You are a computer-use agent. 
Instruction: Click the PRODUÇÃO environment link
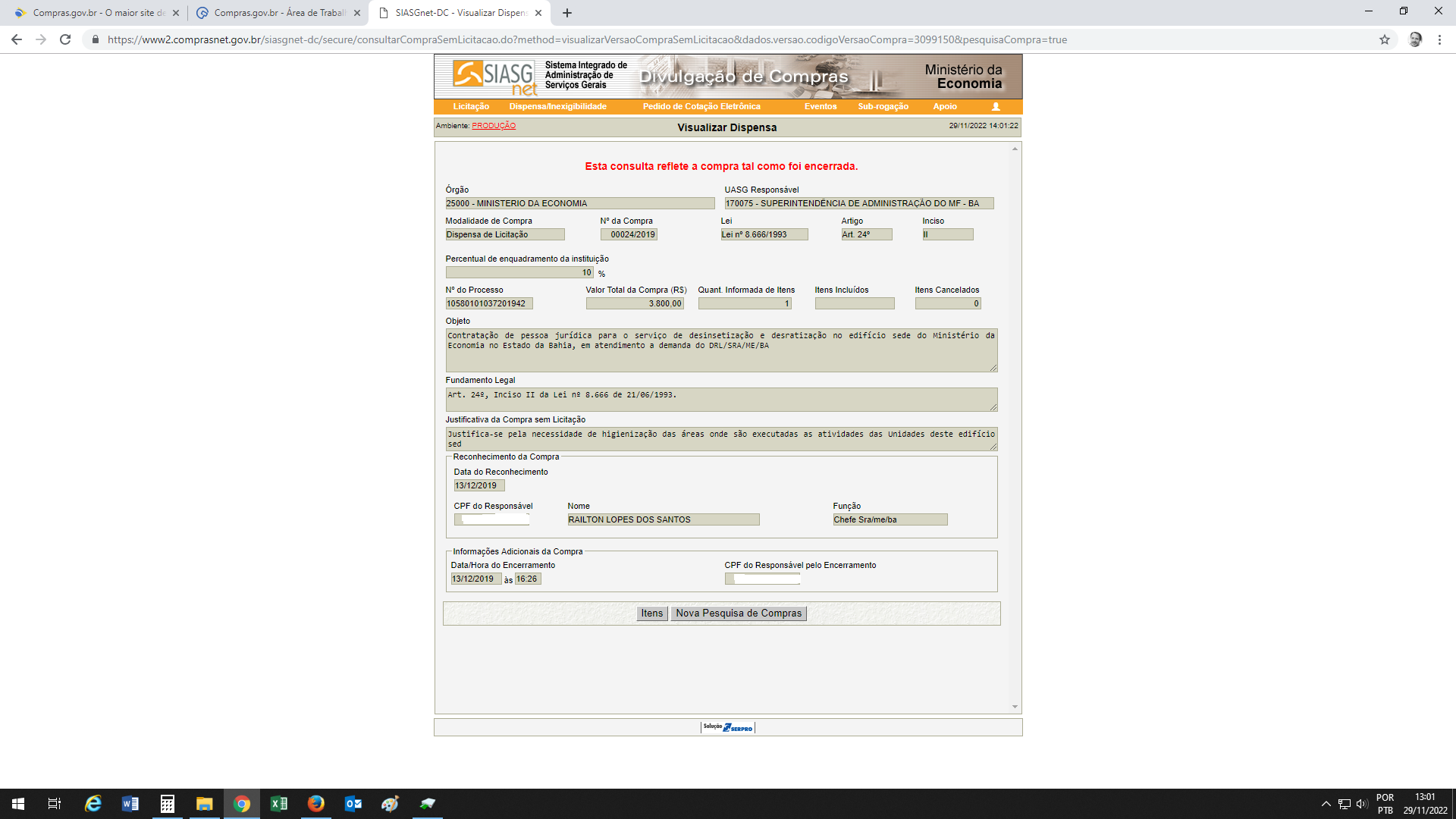pyautogui.click(x=493, y=126)
